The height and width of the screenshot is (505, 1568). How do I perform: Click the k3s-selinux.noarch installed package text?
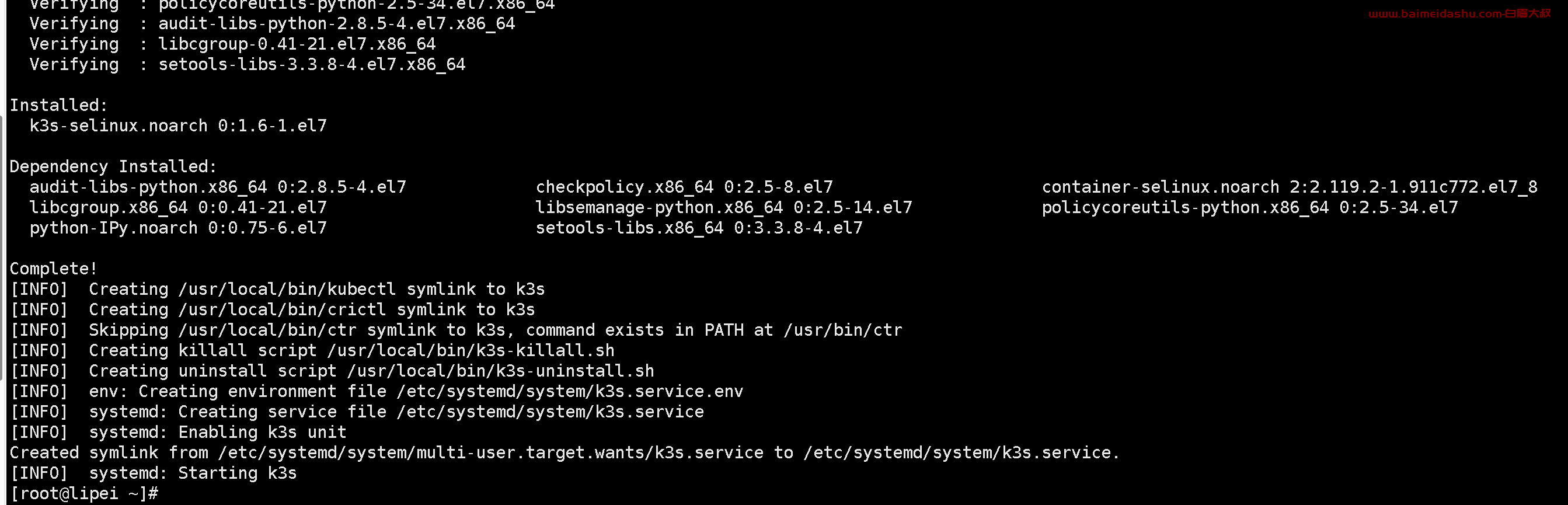point(177,126)
